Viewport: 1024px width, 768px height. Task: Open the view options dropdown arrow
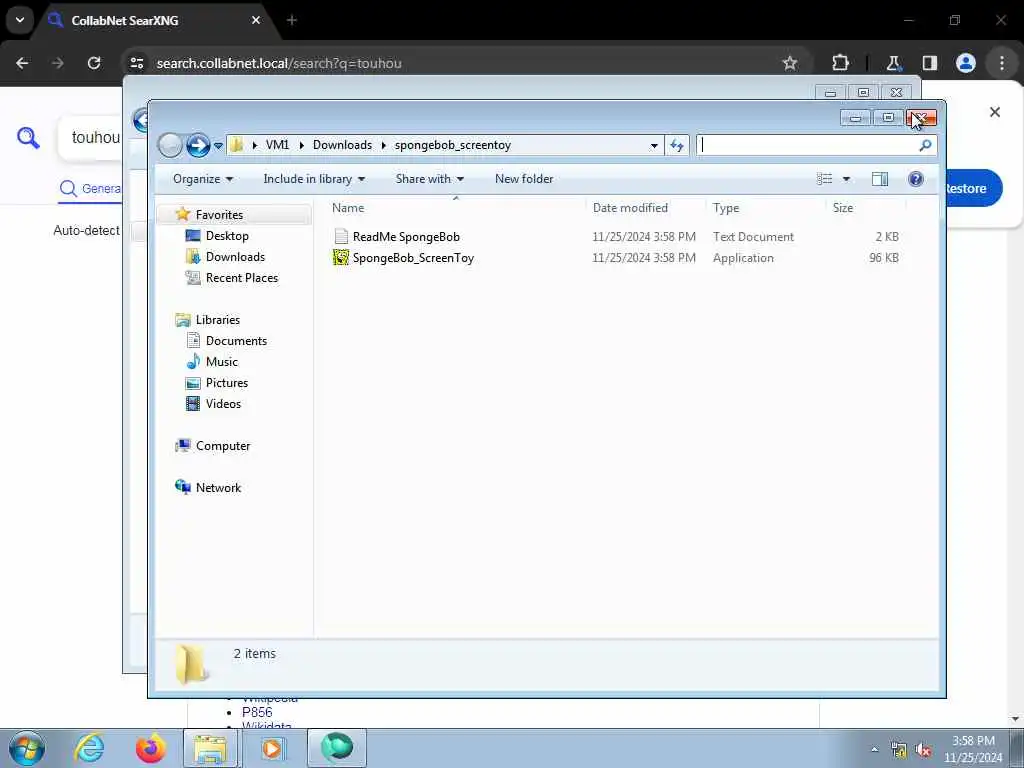point(846,179)
